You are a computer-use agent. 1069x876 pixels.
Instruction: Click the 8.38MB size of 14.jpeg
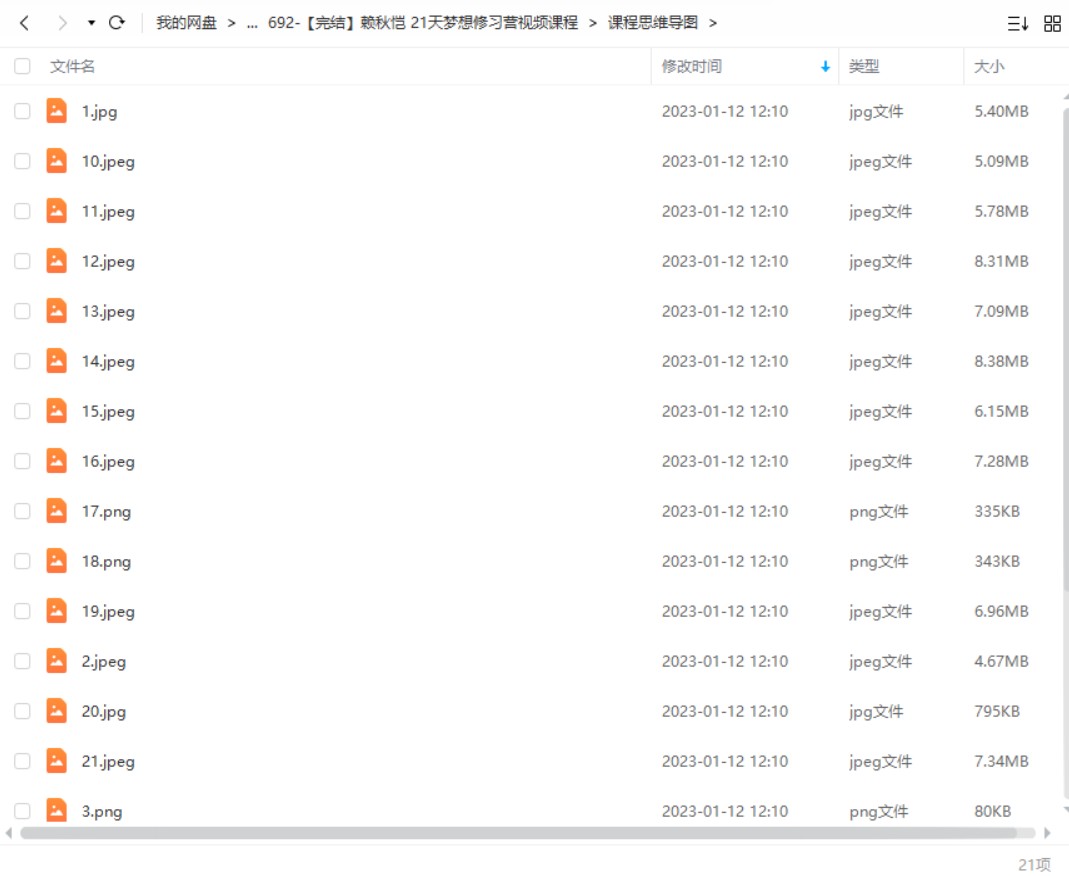tap(1001, 361)
